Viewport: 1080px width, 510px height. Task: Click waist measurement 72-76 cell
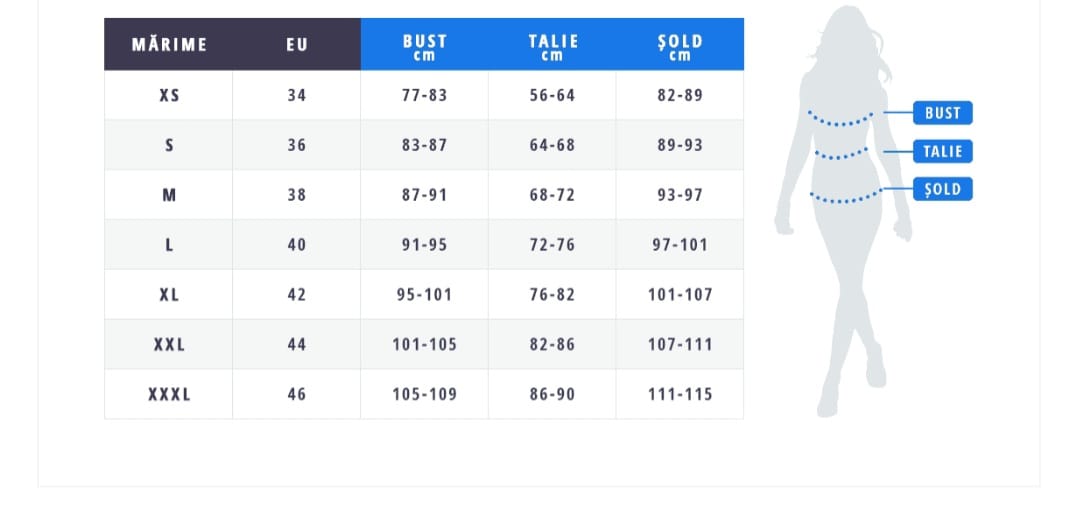(552, 245)
